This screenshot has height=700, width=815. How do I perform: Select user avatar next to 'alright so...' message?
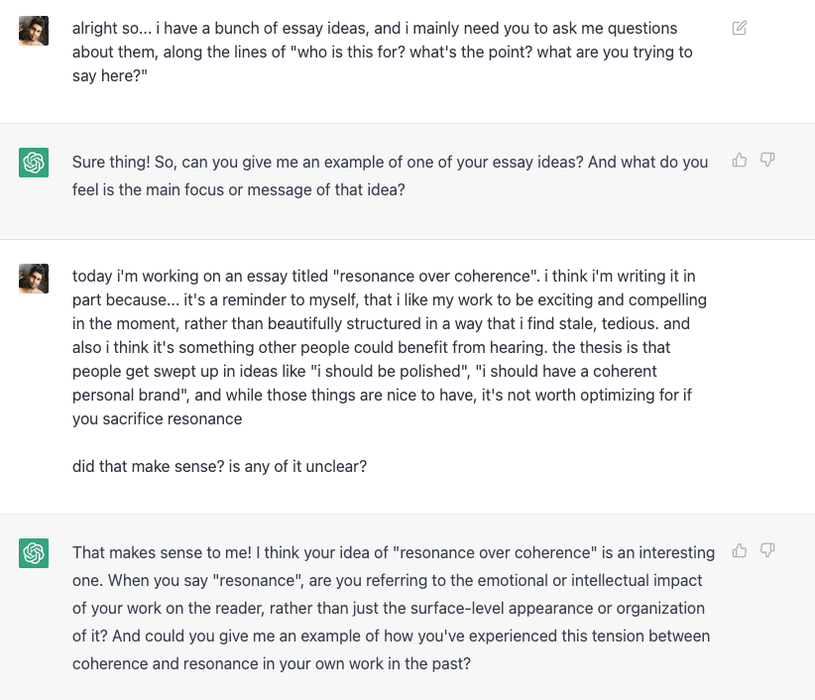34,31
